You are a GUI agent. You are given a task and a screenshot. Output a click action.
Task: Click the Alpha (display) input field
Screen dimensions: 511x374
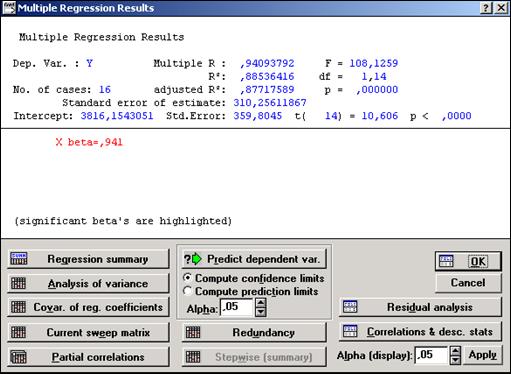431,355
